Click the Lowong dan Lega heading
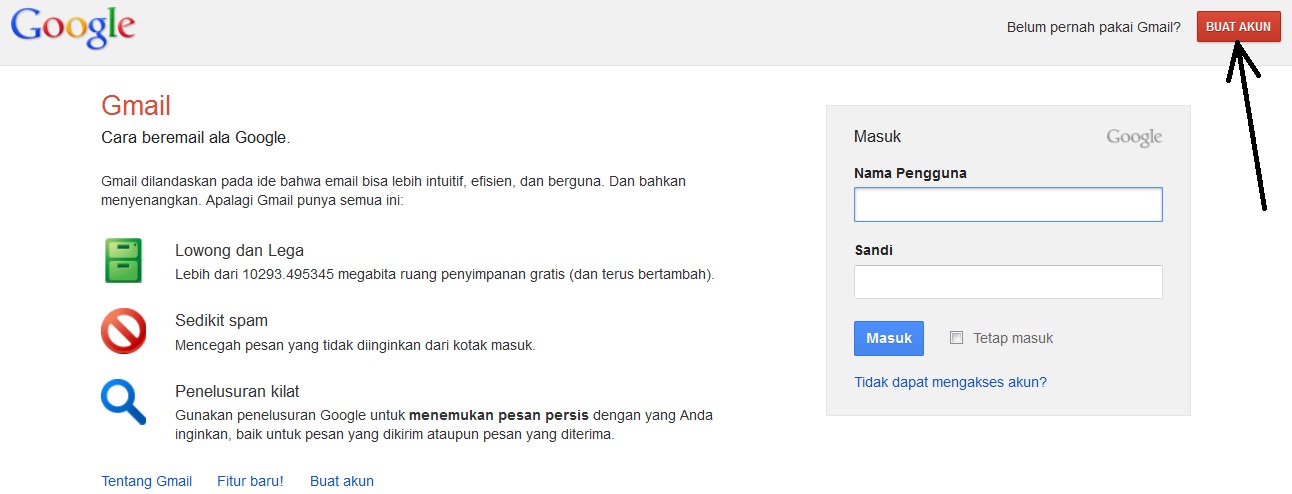This screenshot has width=1292, height=494. click(239, 251)
